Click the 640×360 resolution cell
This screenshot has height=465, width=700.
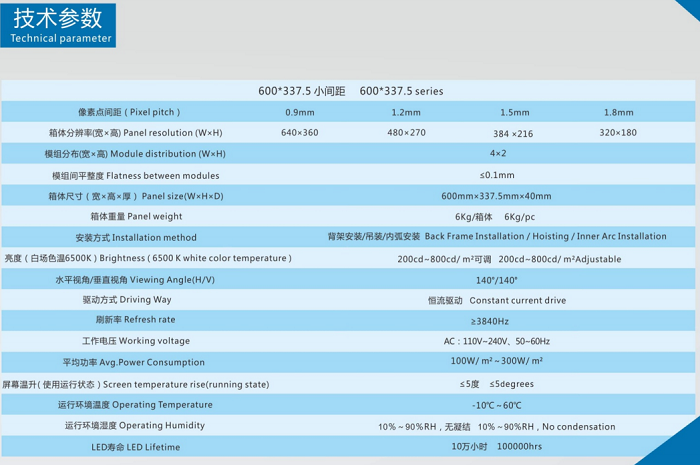click(x=300, y=133)
